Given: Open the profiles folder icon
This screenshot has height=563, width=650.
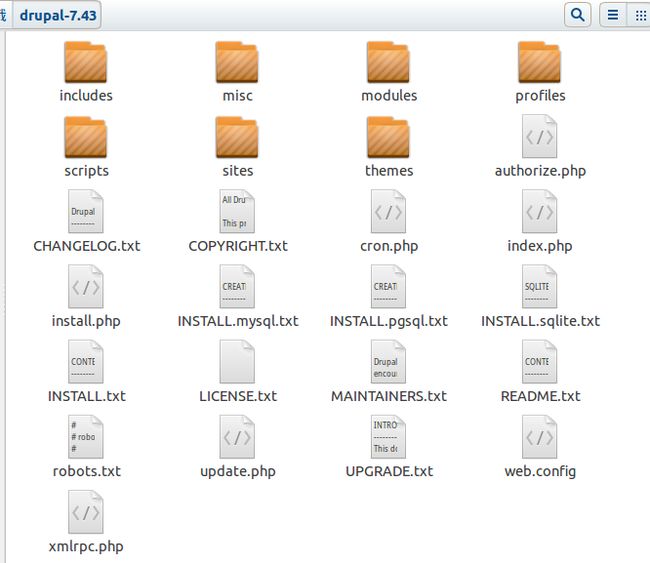Looking at the screenshot, I should tap(539, 62).
